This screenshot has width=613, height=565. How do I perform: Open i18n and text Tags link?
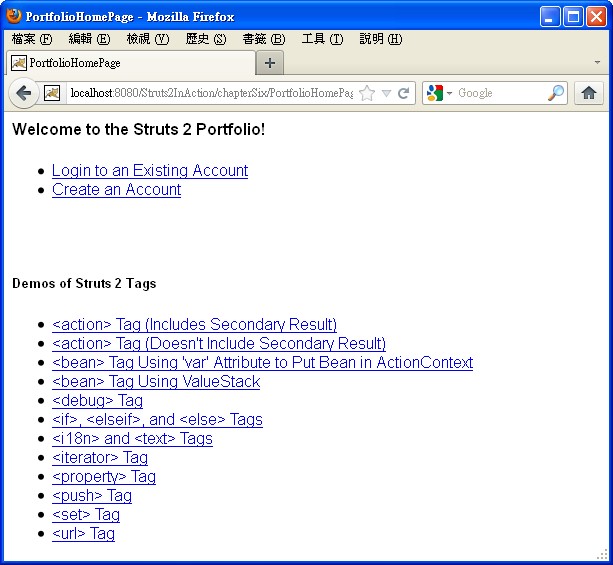click(132, 439)
